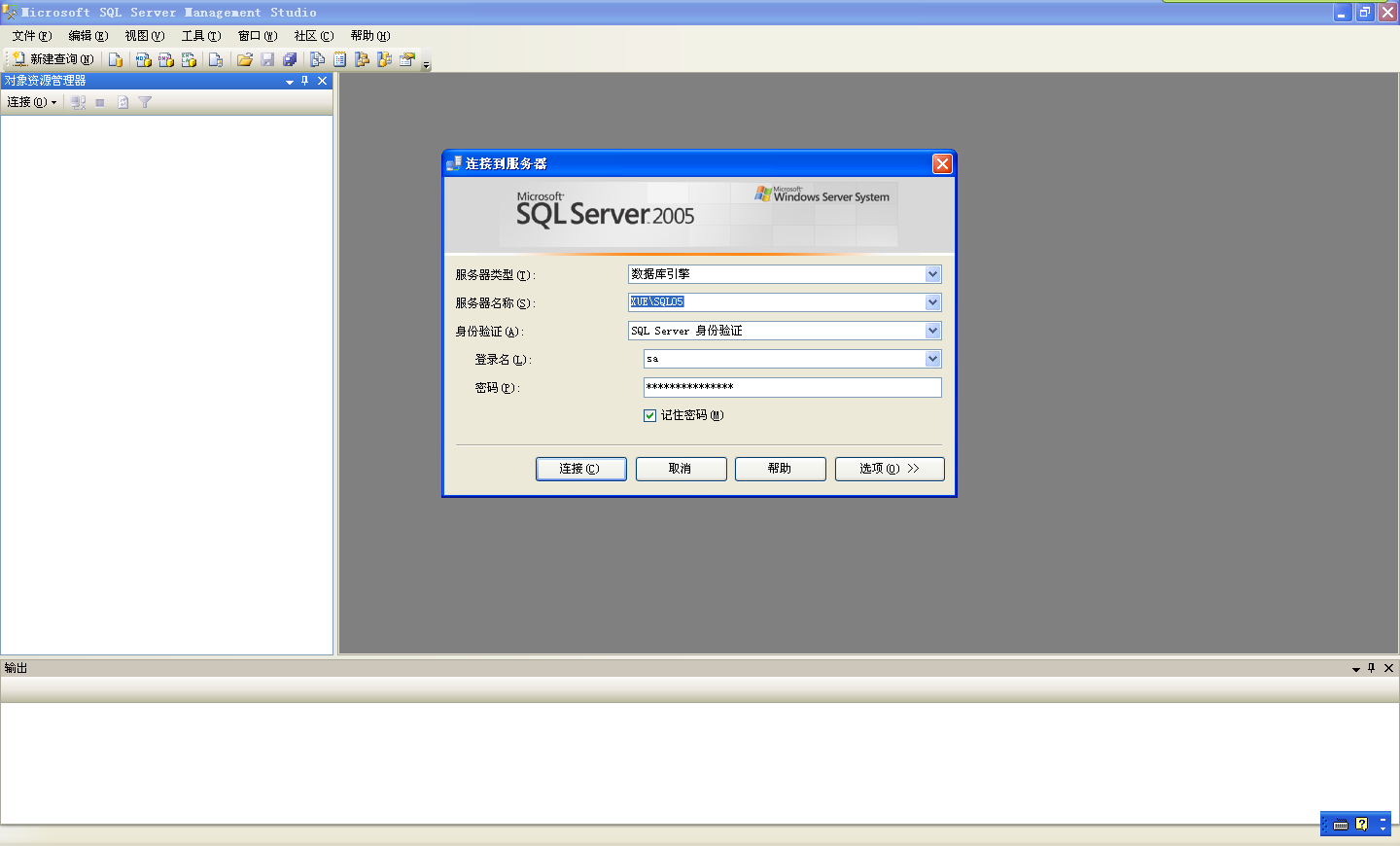The width and height of the screenshot is (1400, 846).
Task: Close the 连接到服务器 dialog
Action: (942, 163)
